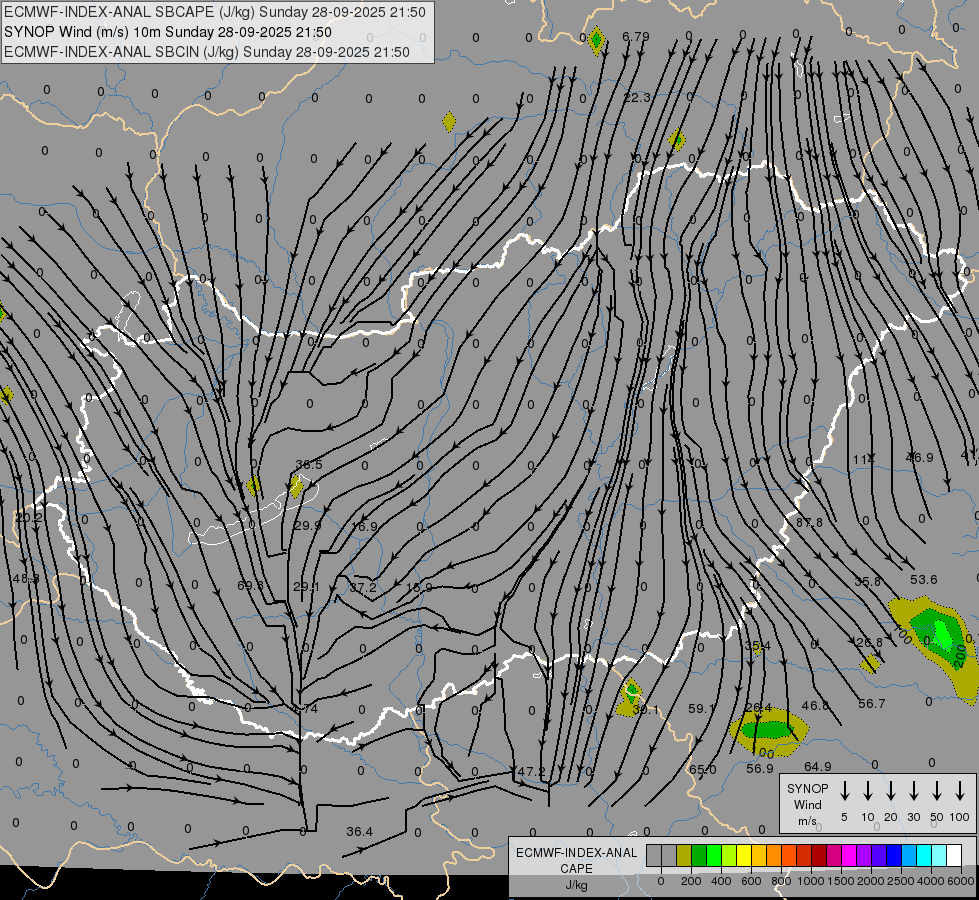Pick the olive swatch in the CAPE scale
This screenshot has height=900, width=979.
(684, 856)
